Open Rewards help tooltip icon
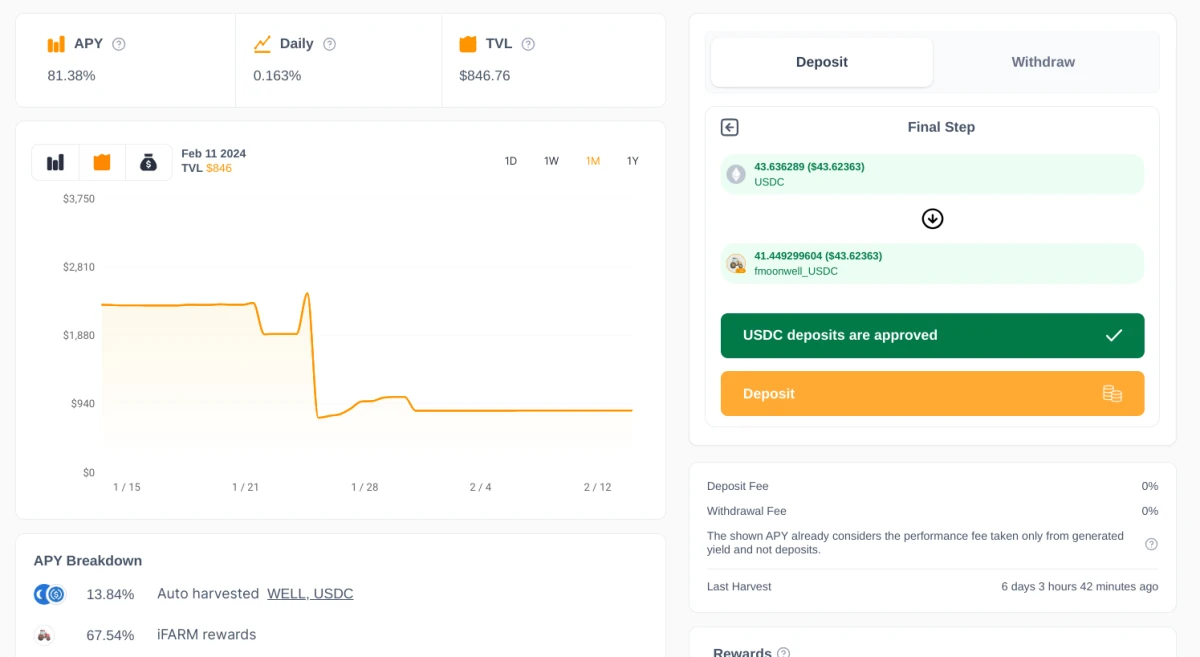Image resolution: width=1200 pixels, height=657 pixels. (783, 653)
